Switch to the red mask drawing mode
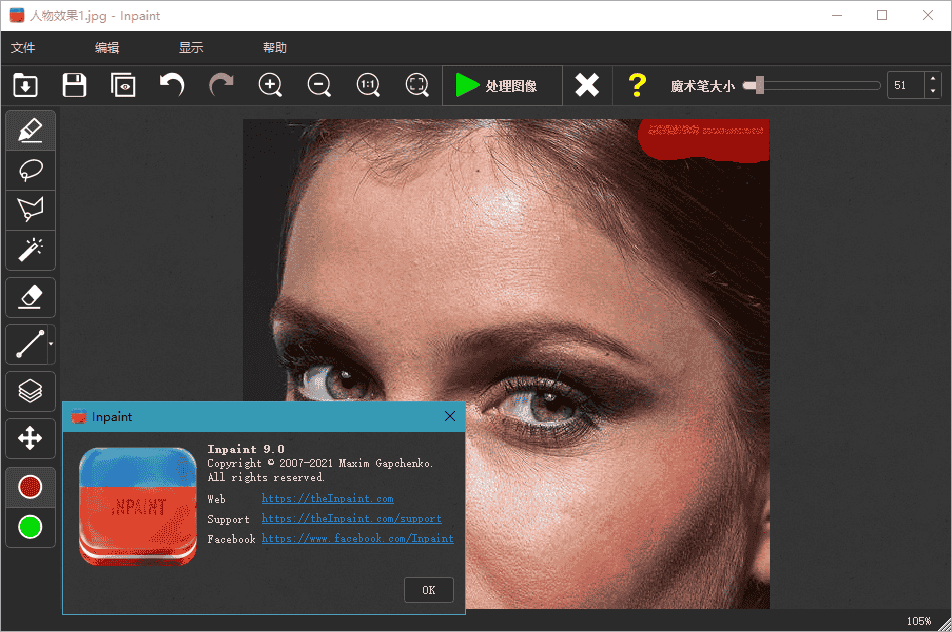952x632 pixels. (30, 487)
